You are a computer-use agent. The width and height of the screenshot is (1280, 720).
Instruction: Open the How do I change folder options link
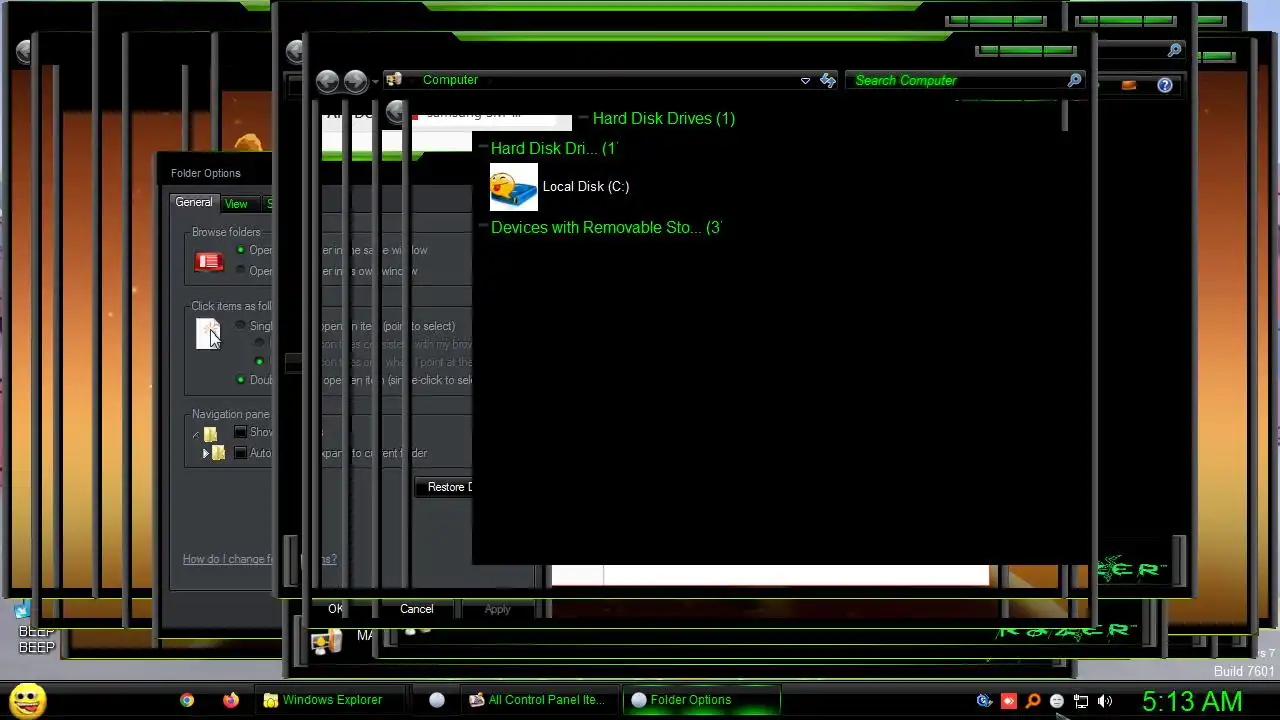(259, 559)
